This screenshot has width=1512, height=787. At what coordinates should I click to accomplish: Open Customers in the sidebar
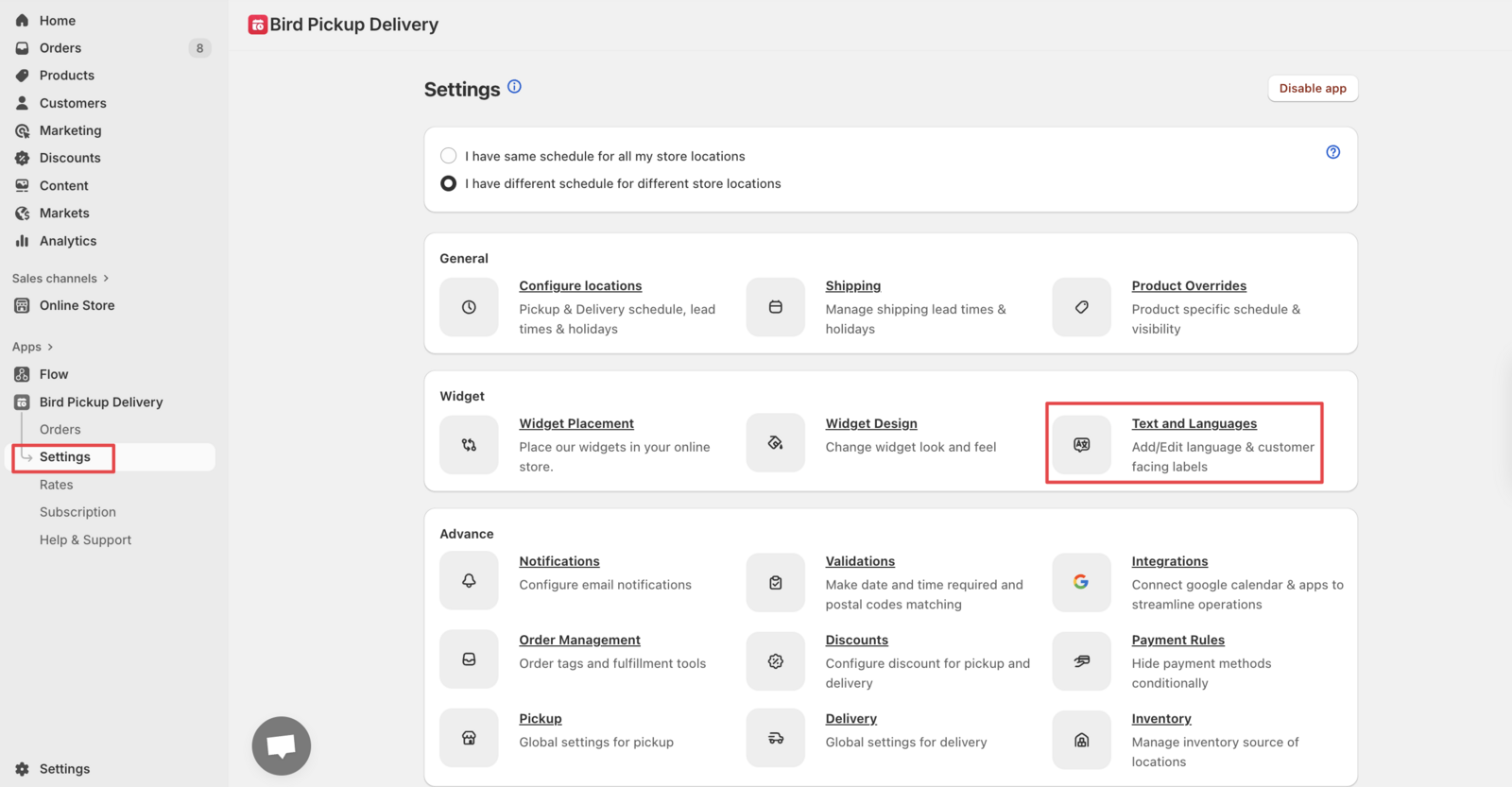pyautogui.click(x=73, y=103)
